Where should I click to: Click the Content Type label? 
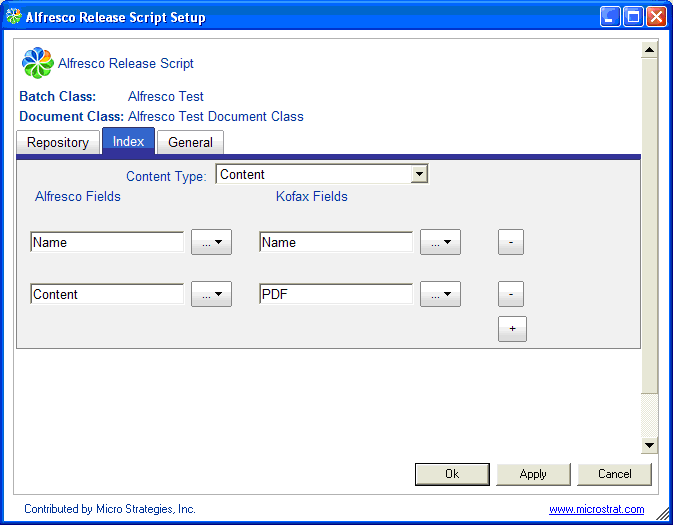167,176
